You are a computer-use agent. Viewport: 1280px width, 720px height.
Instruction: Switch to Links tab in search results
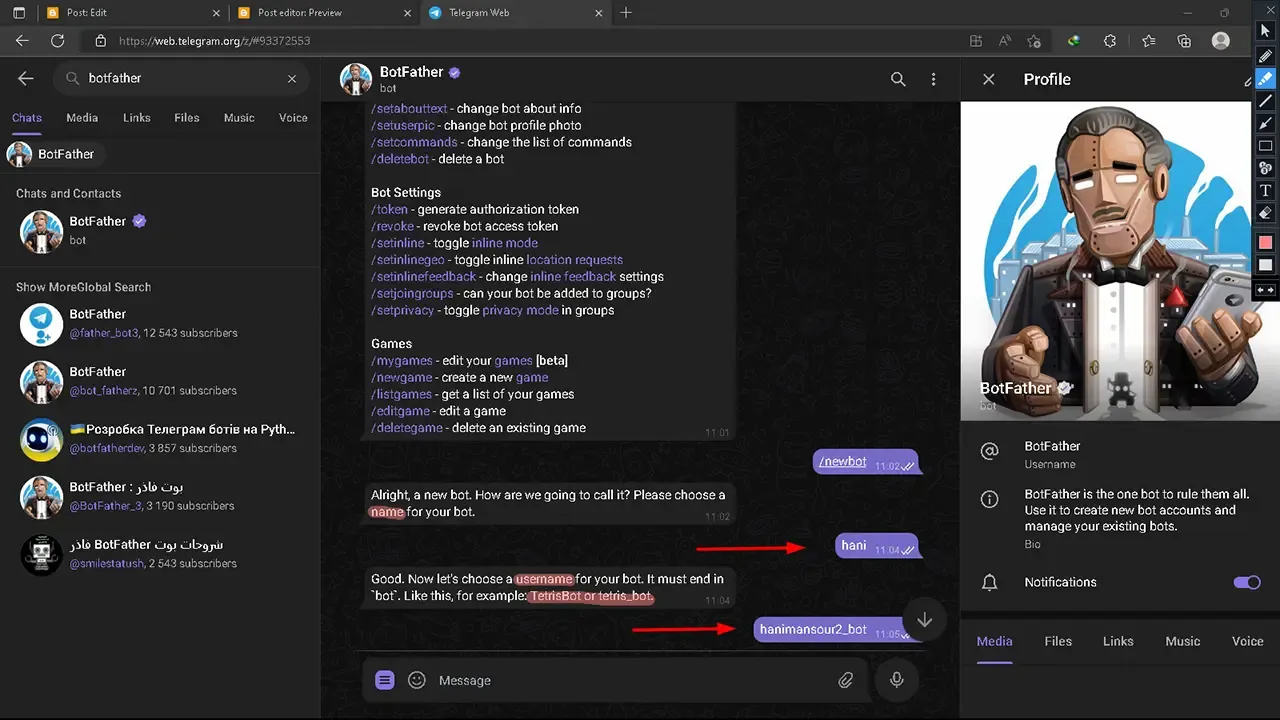pyautogui.click(x=137, y=118)
